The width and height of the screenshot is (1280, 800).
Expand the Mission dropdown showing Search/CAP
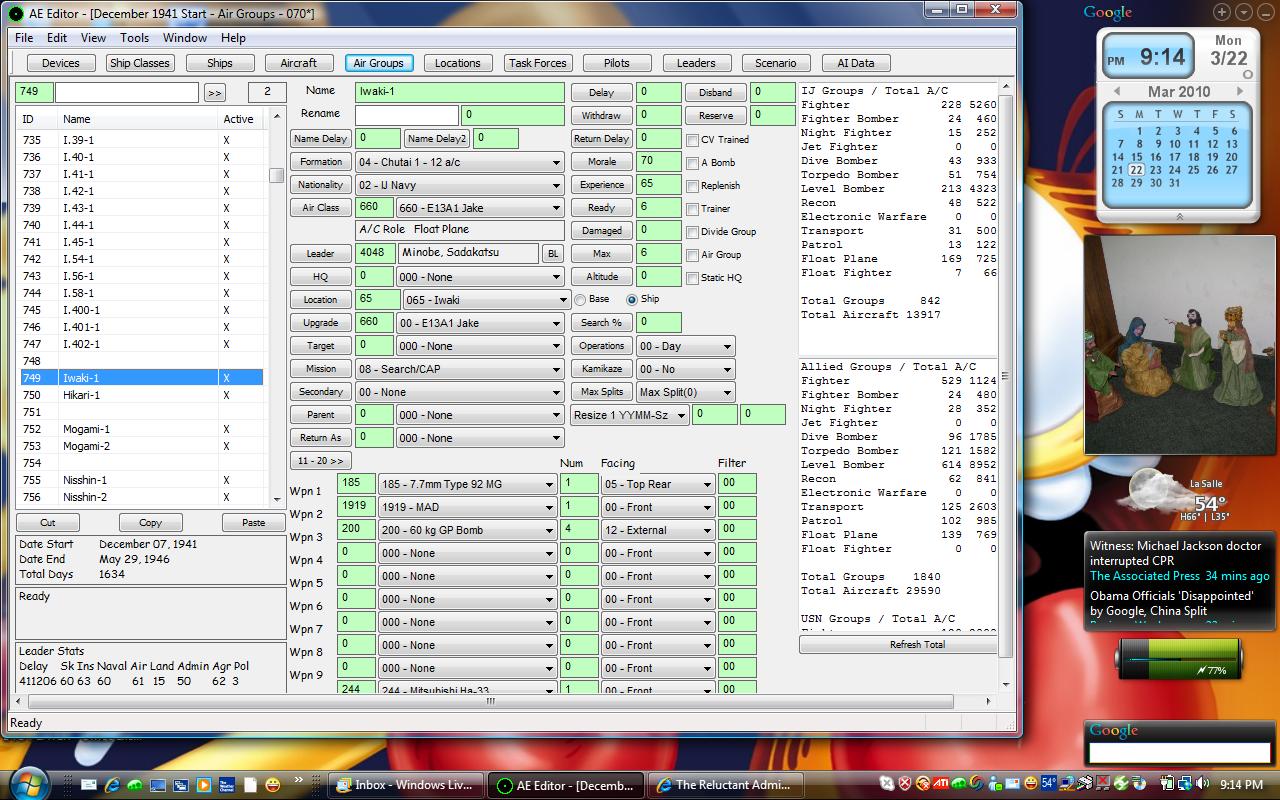pyautogui.click(x=460, y=369)
